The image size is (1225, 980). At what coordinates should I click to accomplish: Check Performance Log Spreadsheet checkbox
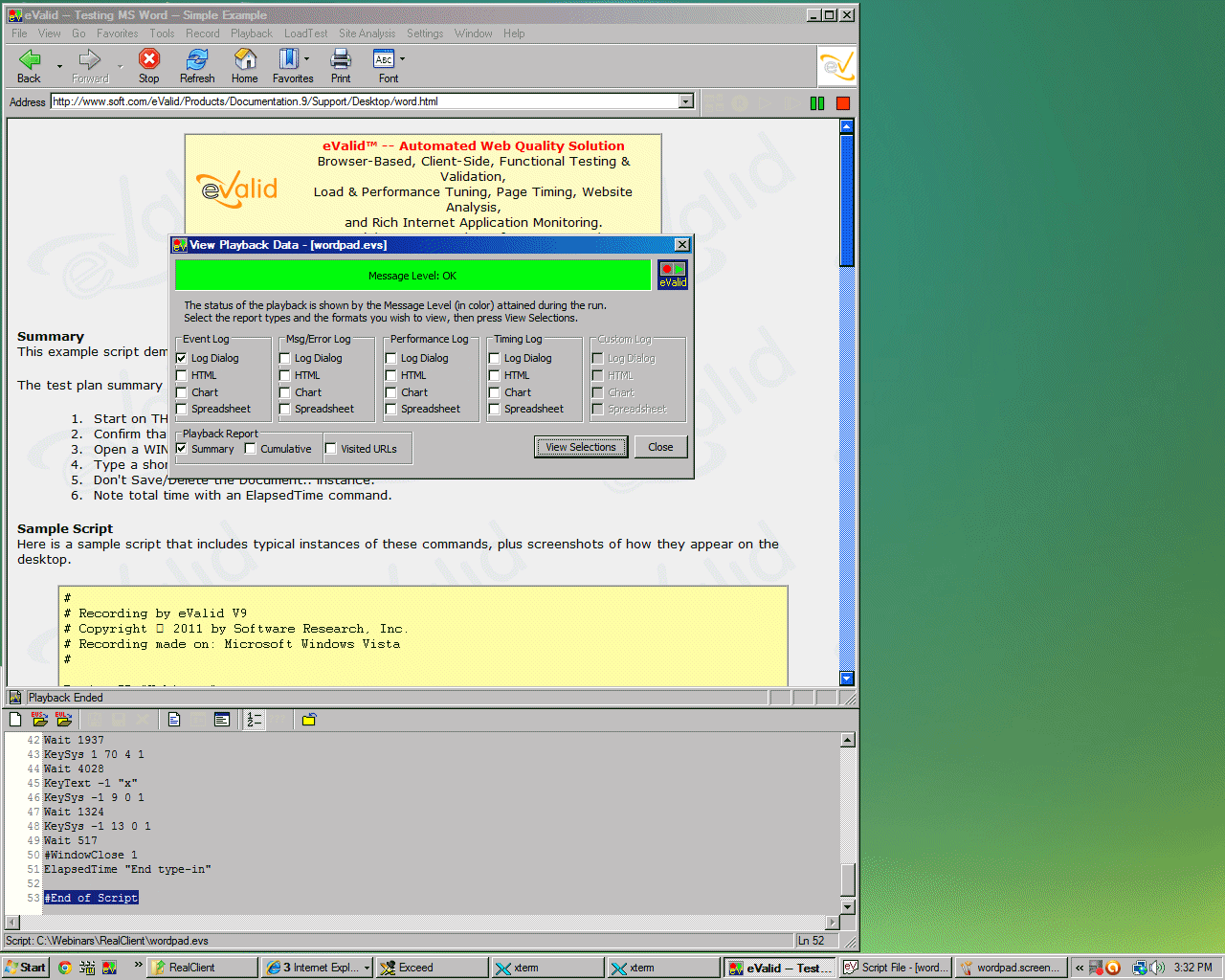(x=391, y=409)
